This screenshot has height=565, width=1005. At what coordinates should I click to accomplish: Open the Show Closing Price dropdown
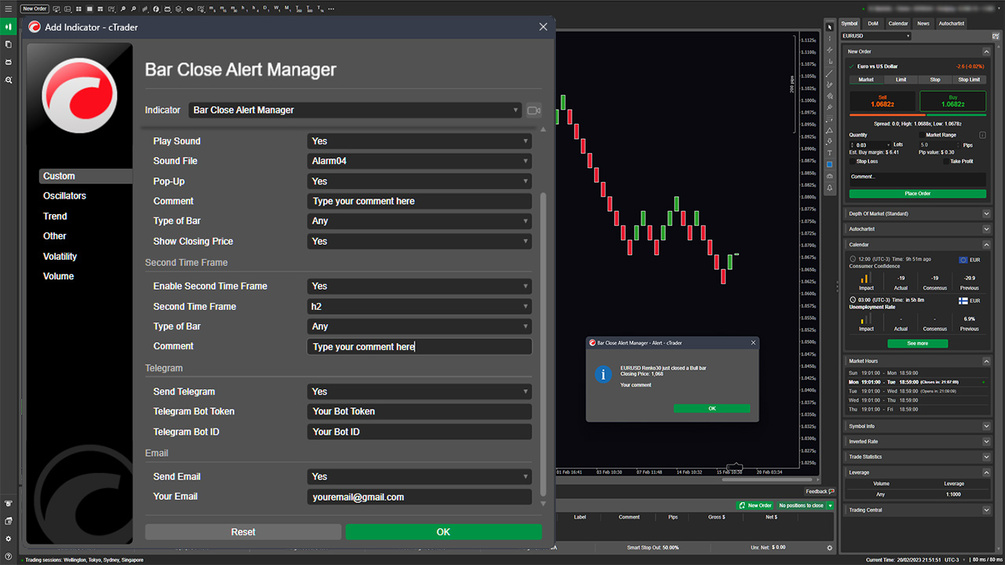(x=419, y=242)
